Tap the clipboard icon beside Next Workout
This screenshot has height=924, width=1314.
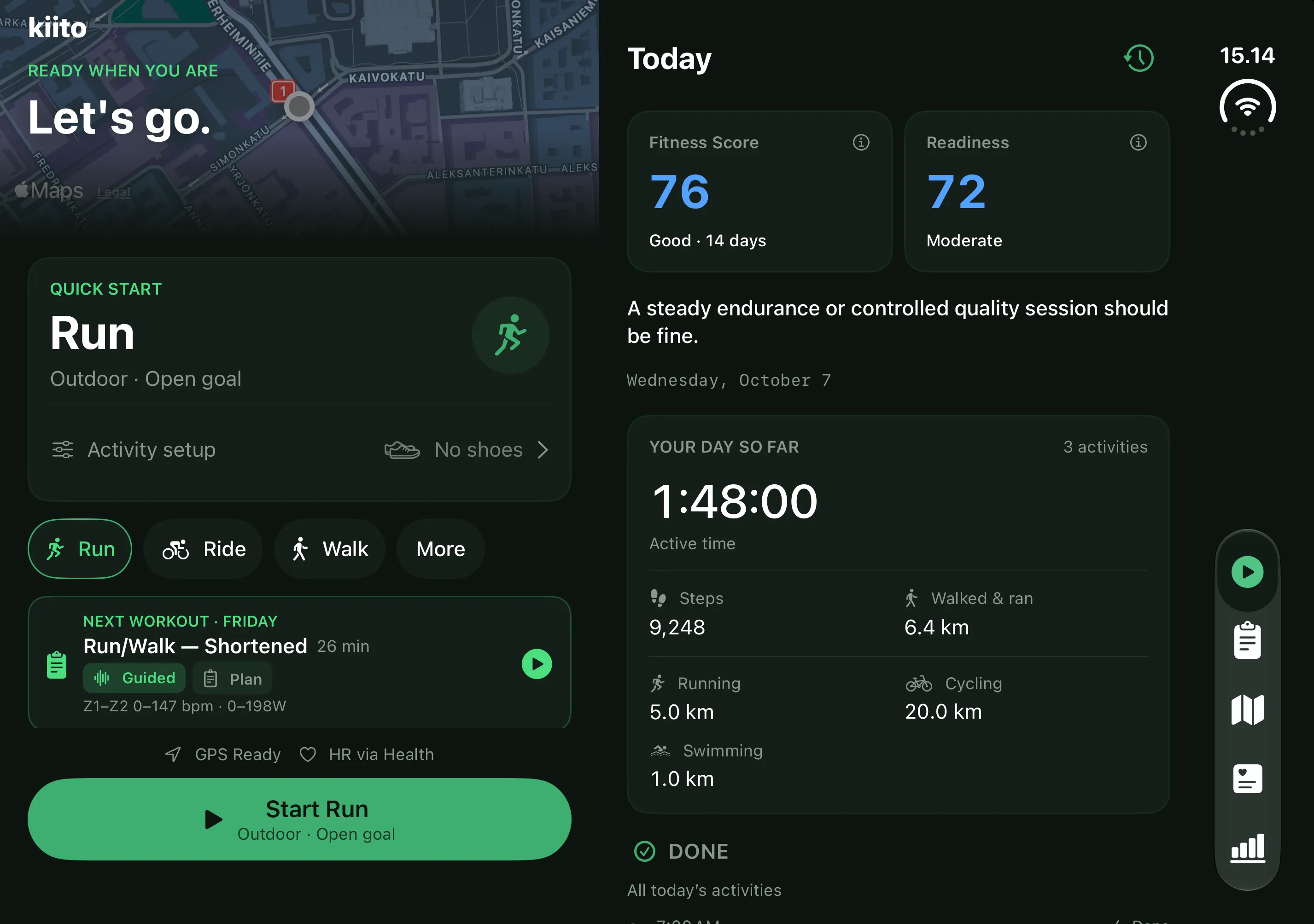[x=57, y=664]
